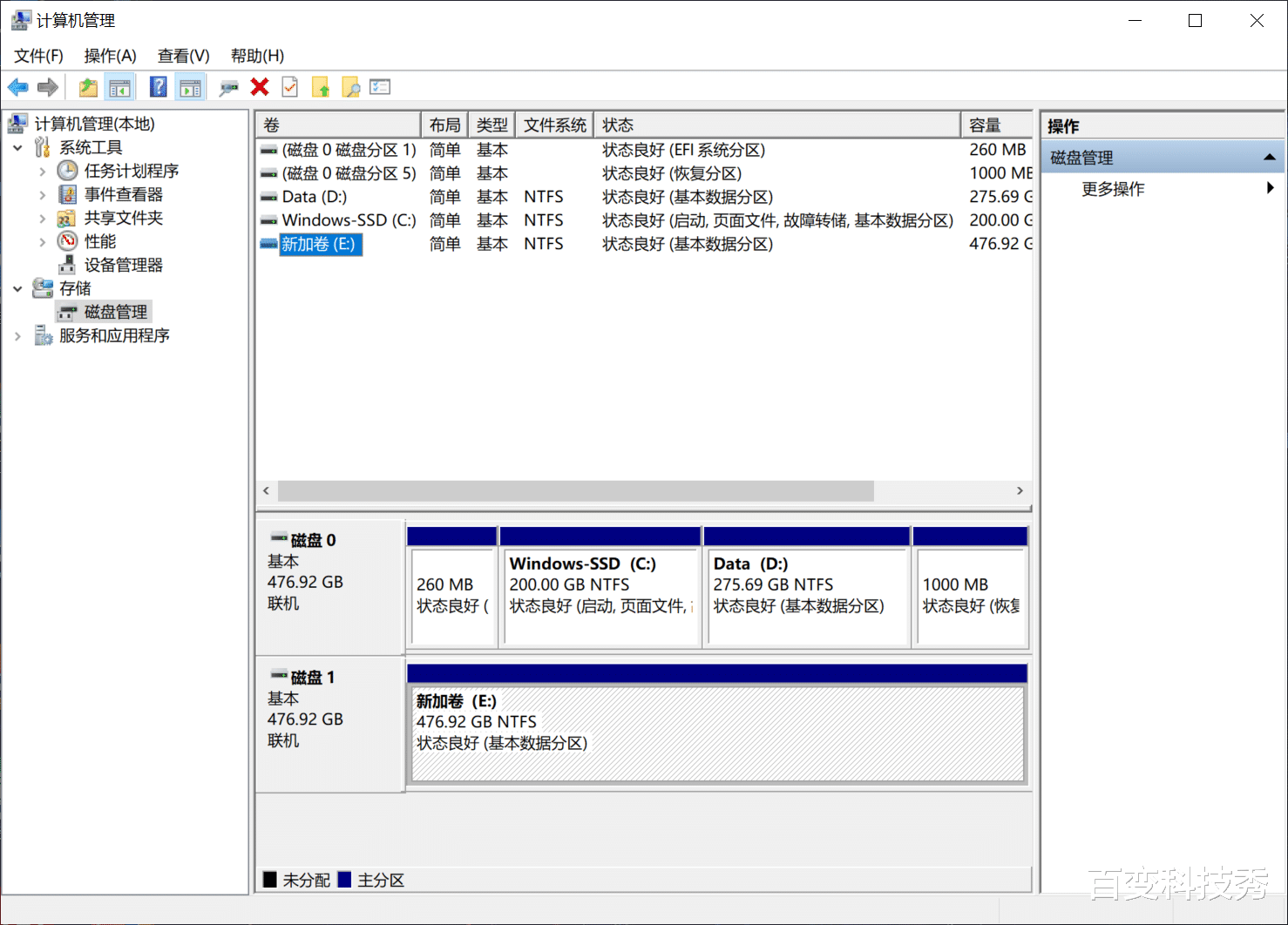Image resolution: width=1288 pixels, height=925 pixels.
Task: Click the red X delete volume icon
Action: pyautogui.click(x=259, y=86)
